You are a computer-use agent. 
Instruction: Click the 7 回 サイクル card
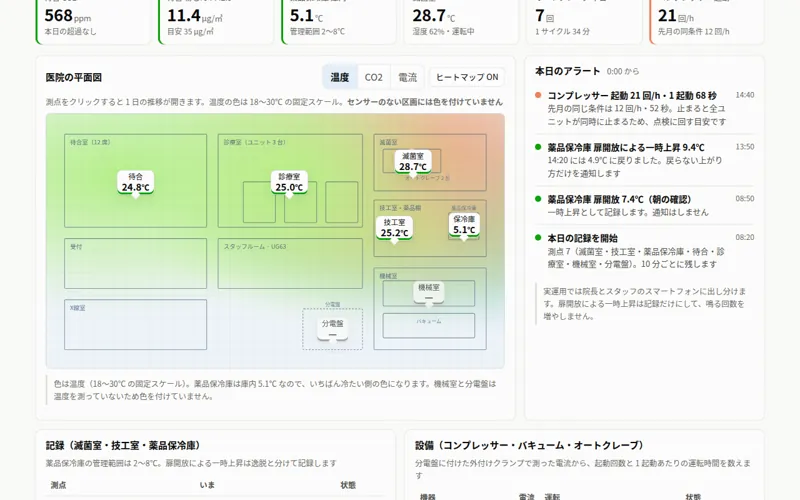point(584,20)
